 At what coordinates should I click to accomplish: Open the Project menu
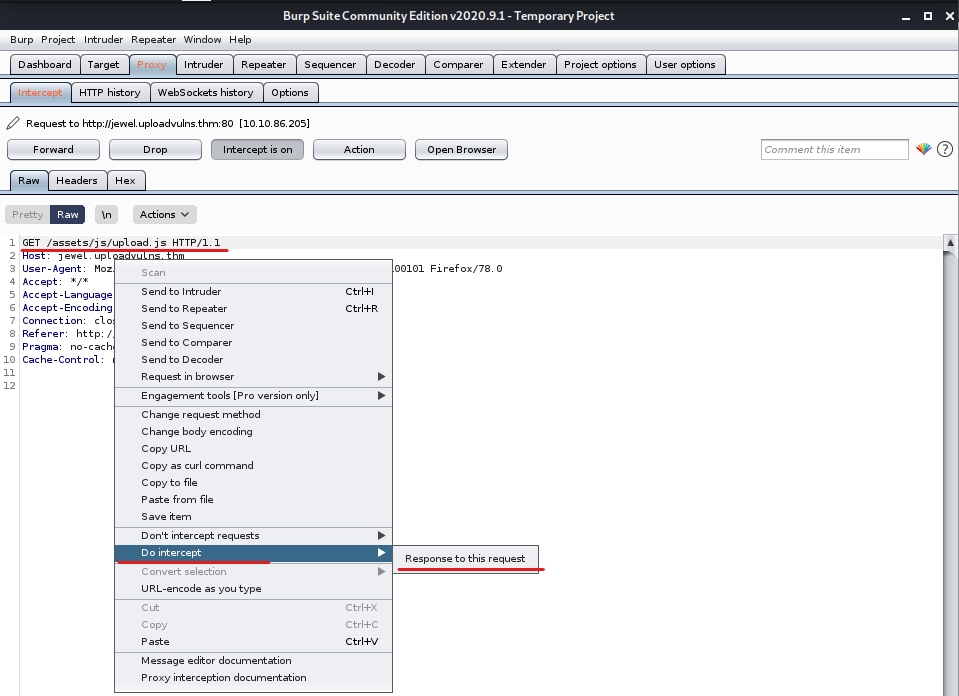coord(58,39)
